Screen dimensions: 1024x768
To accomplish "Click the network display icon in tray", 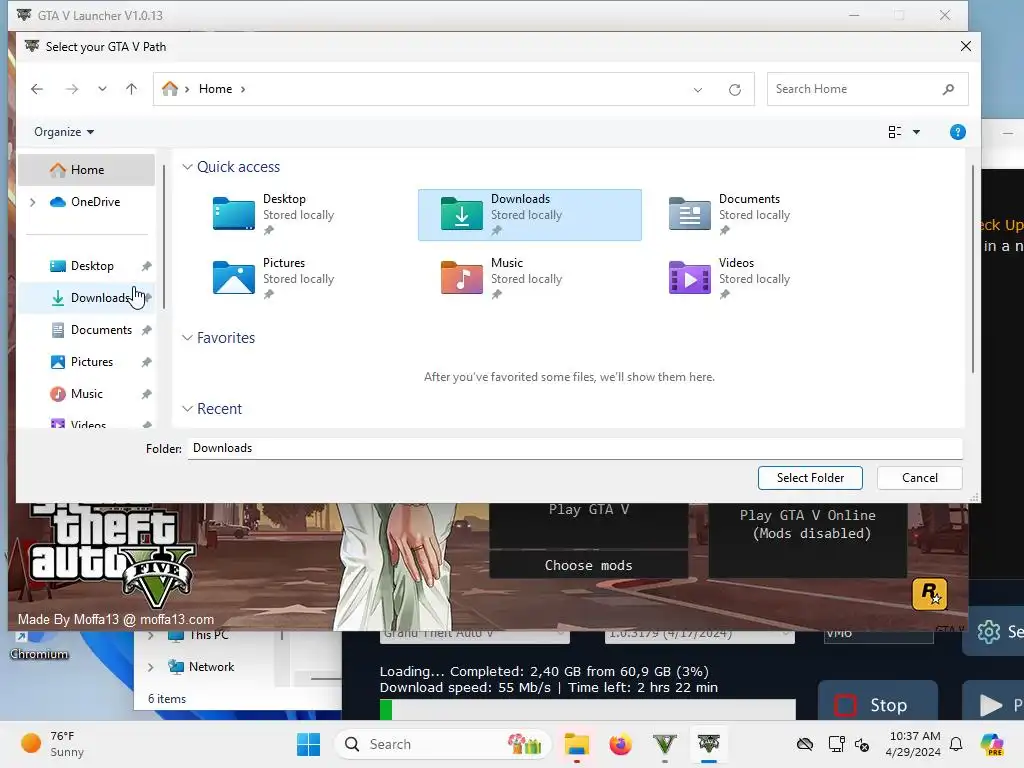I will tap(836, 744).
